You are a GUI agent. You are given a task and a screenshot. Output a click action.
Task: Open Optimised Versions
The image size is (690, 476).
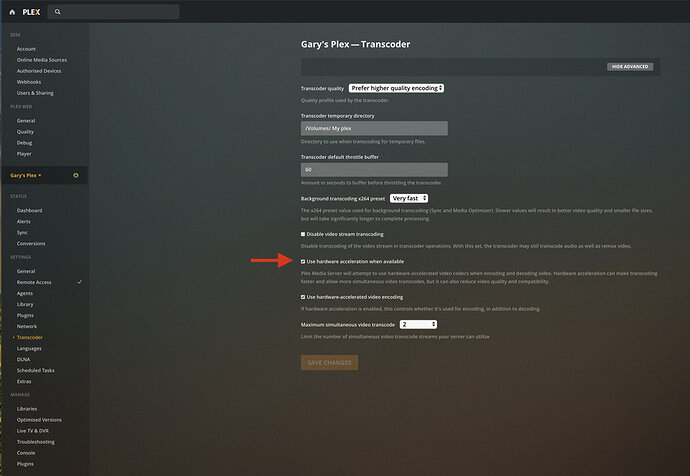click(39, 420)
